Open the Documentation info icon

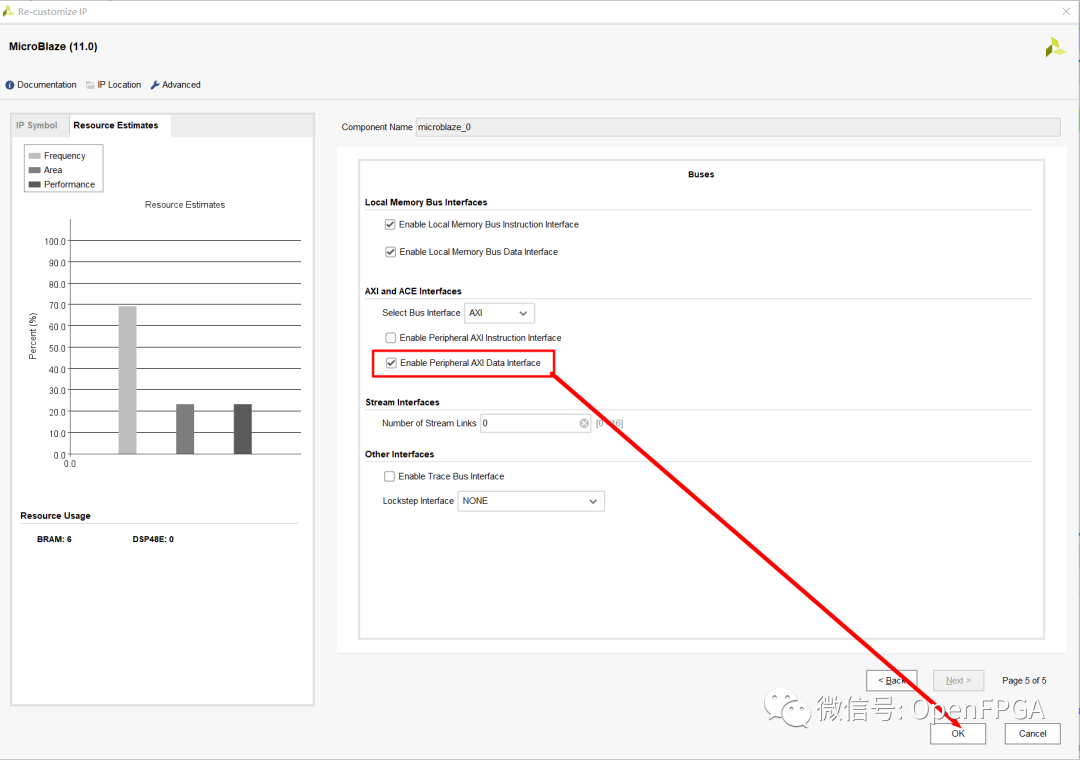[10, 85]
